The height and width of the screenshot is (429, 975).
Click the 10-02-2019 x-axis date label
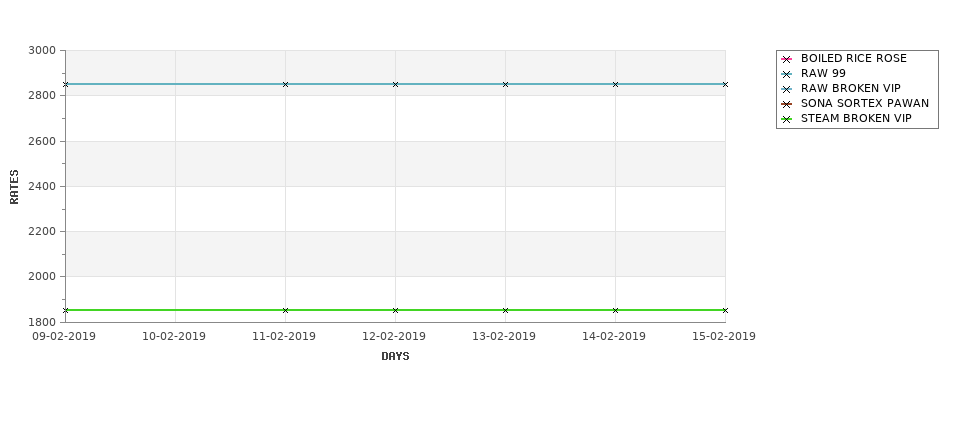[174, 336]
